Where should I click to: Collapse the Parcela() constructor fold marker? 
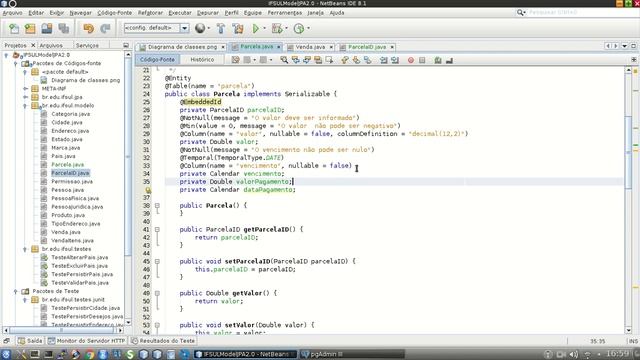[157, 206]
